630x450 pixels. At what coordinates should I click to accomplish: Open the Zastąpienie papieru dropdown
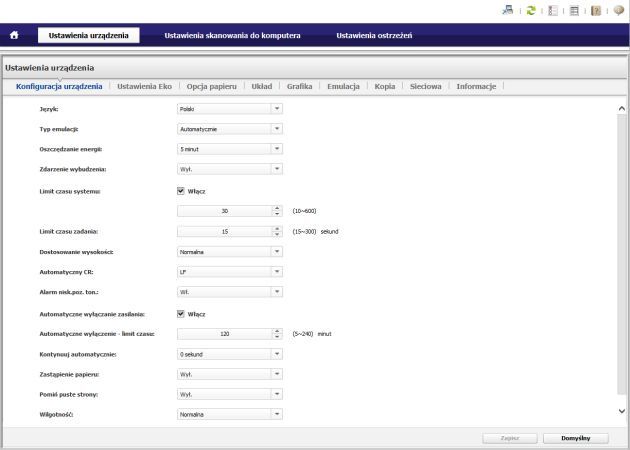230,374
